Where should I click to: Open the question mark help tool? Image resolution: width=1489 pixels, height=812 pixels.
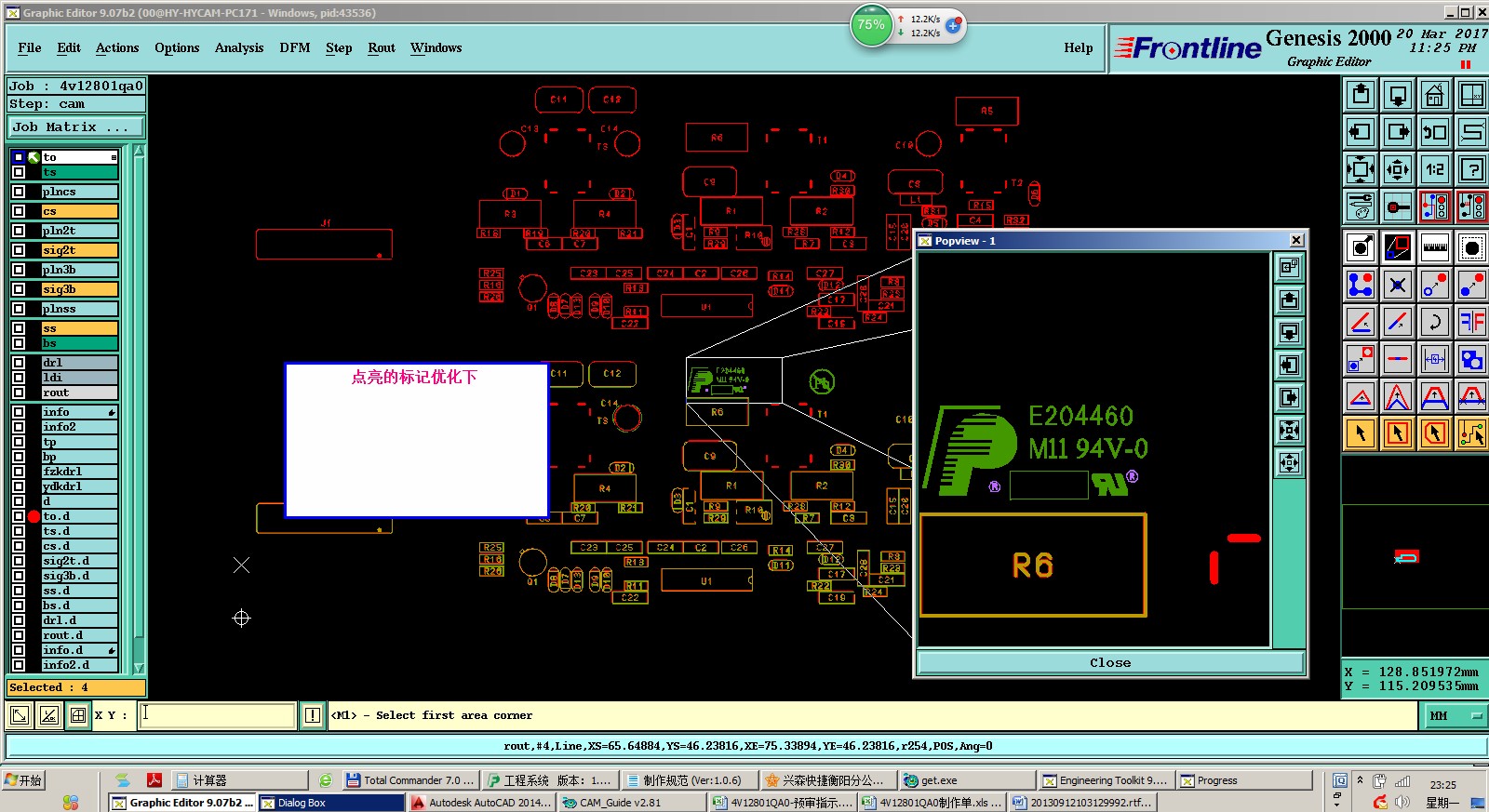coord(1471,169)
